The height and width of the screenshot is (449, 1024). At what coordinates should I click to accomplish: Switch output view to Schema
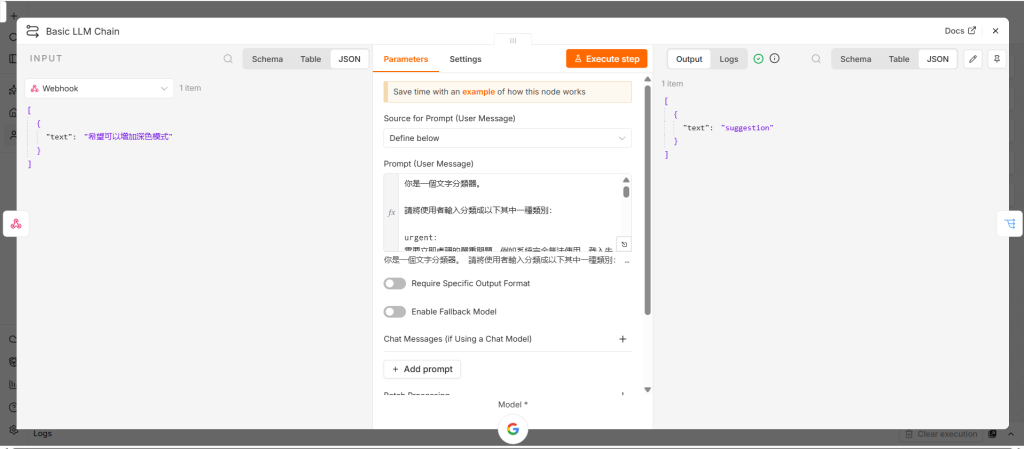pyautogui.click(x=856, y=59)
